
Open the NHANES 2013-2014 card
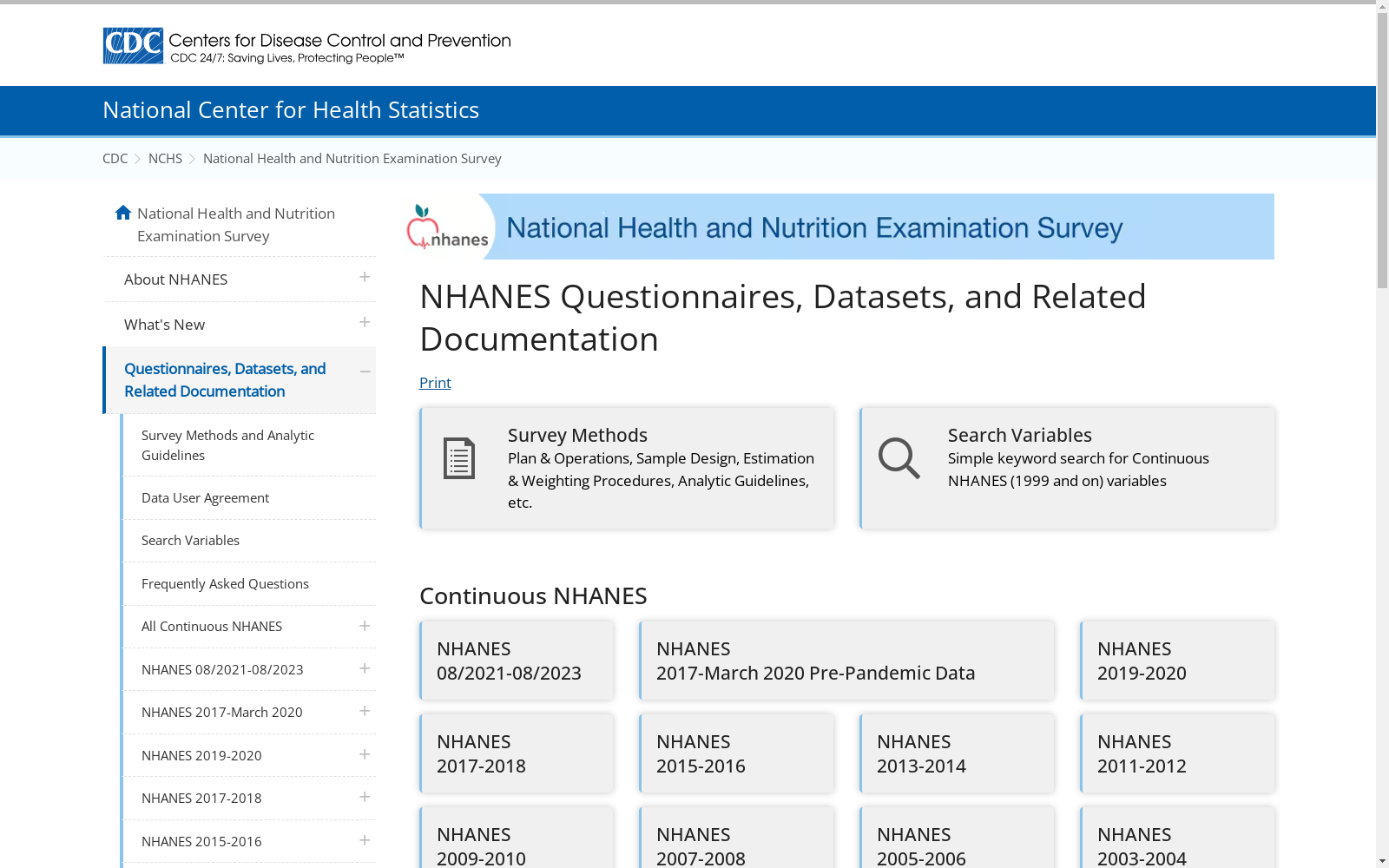tap(957, 753)
